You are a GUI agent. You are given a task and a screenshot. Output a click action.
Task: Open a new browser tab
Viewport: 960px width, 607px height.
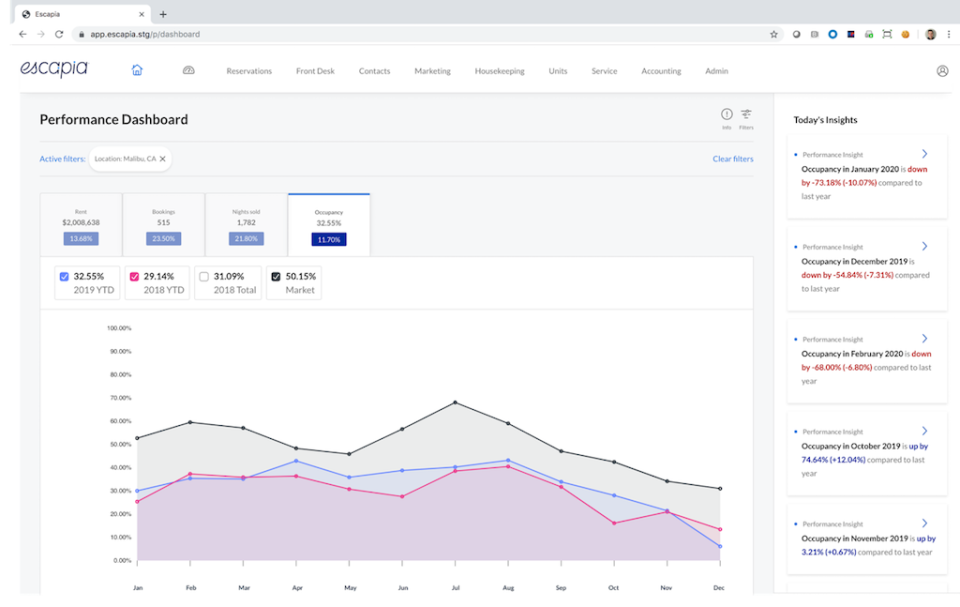click(x=163, y=14)
